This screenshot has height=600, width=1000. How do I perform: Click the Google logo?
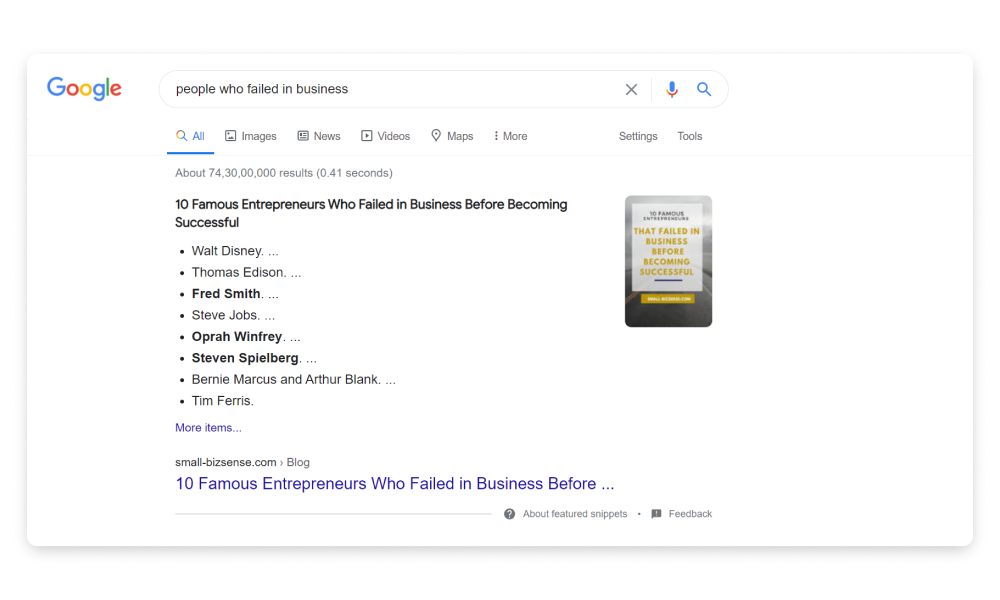[x=84, y=89]
